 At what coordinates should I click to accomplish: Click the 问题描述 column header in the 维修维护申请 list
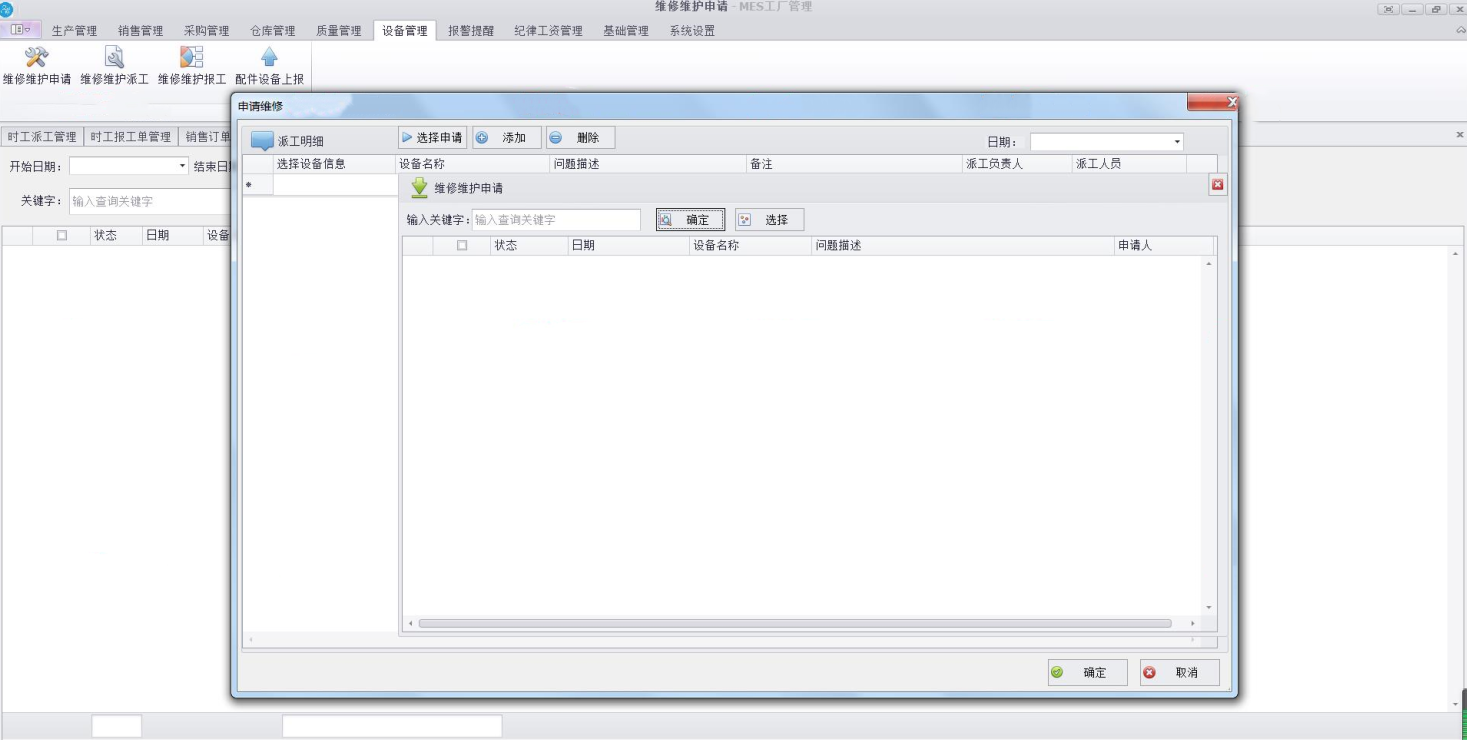point(963,245)
